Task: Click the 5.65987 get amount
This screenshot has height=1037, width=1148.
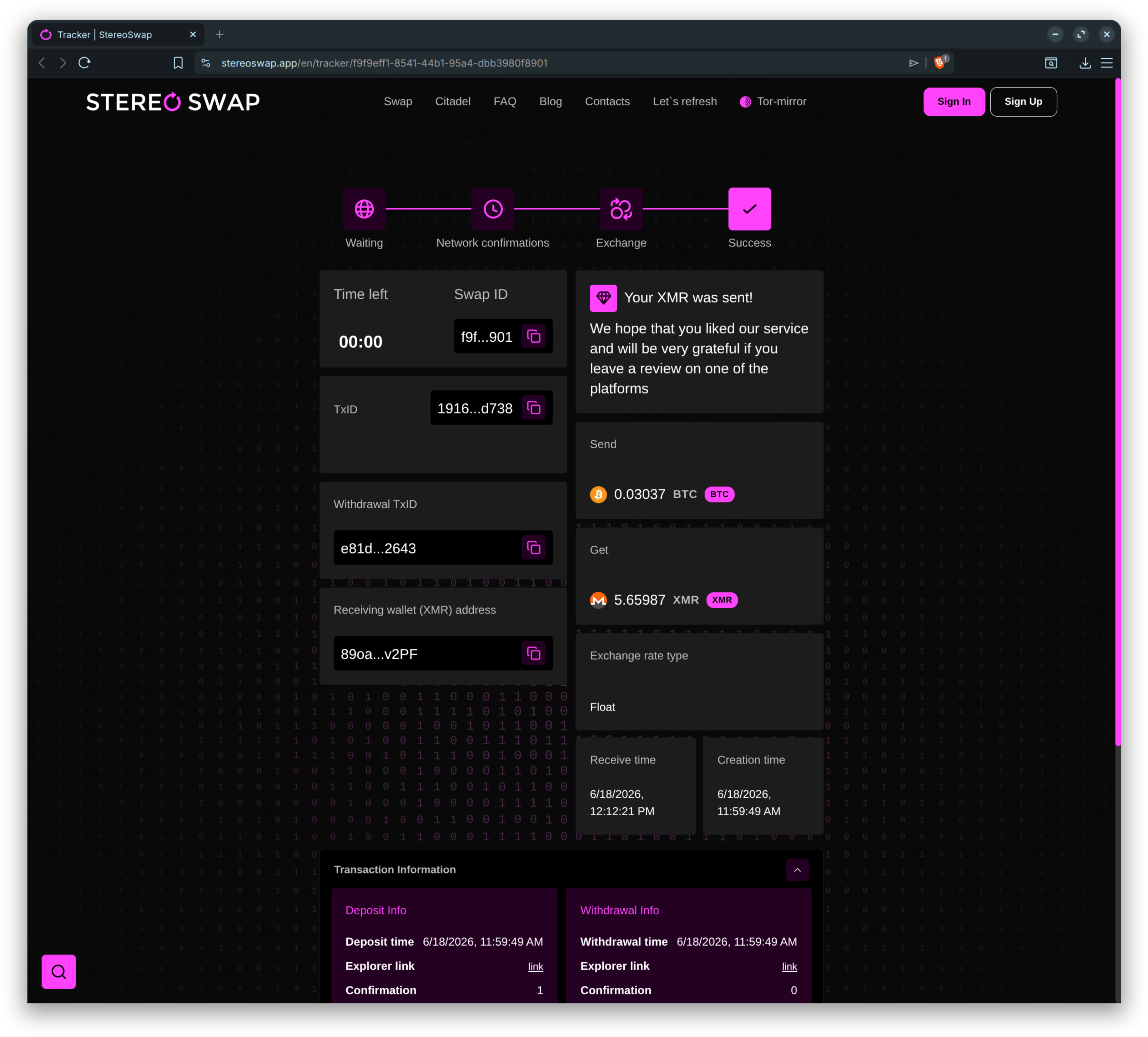Action: coord(639,600)
